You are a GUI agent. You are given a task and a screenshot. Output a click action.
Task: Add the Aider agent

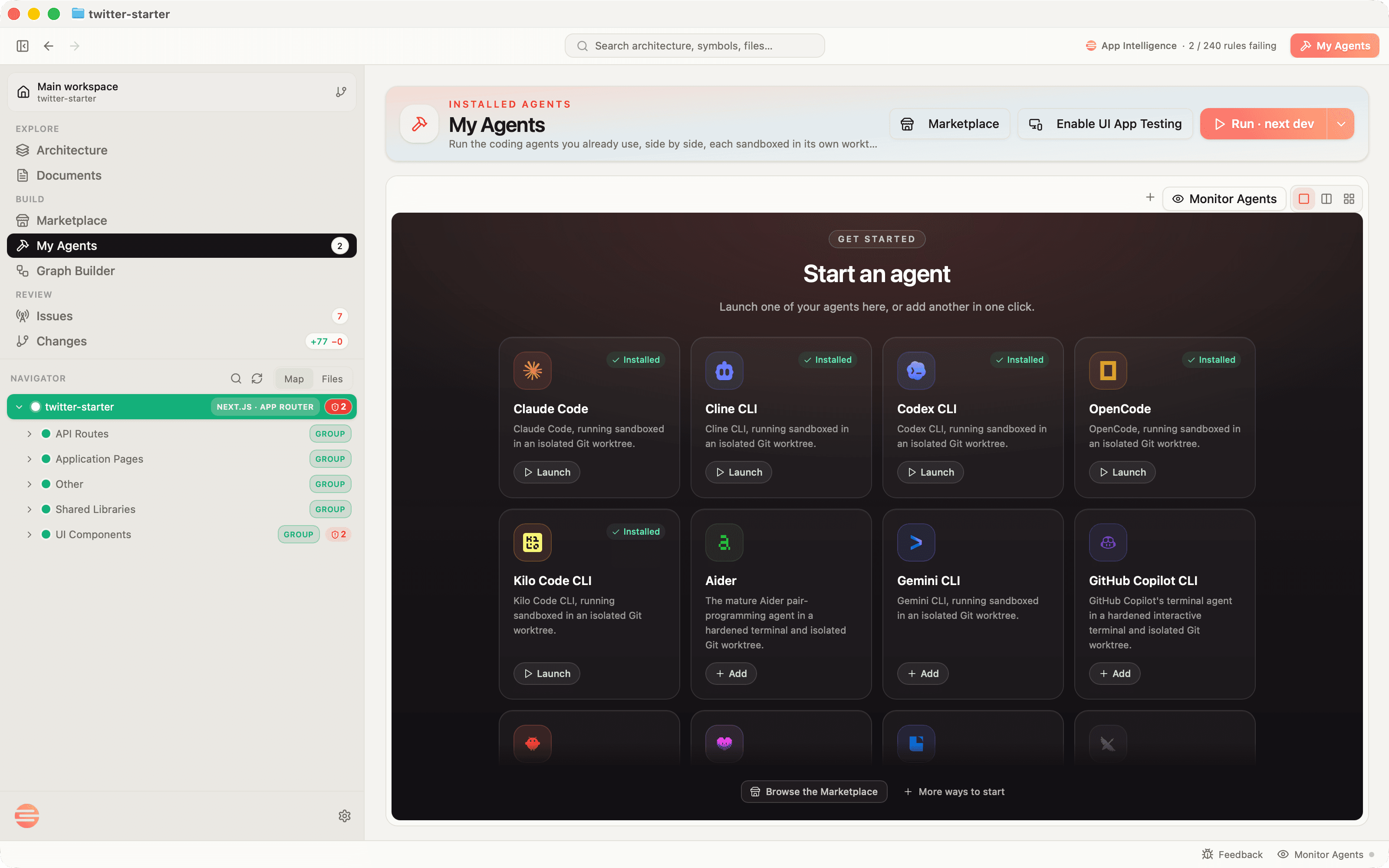731,674
